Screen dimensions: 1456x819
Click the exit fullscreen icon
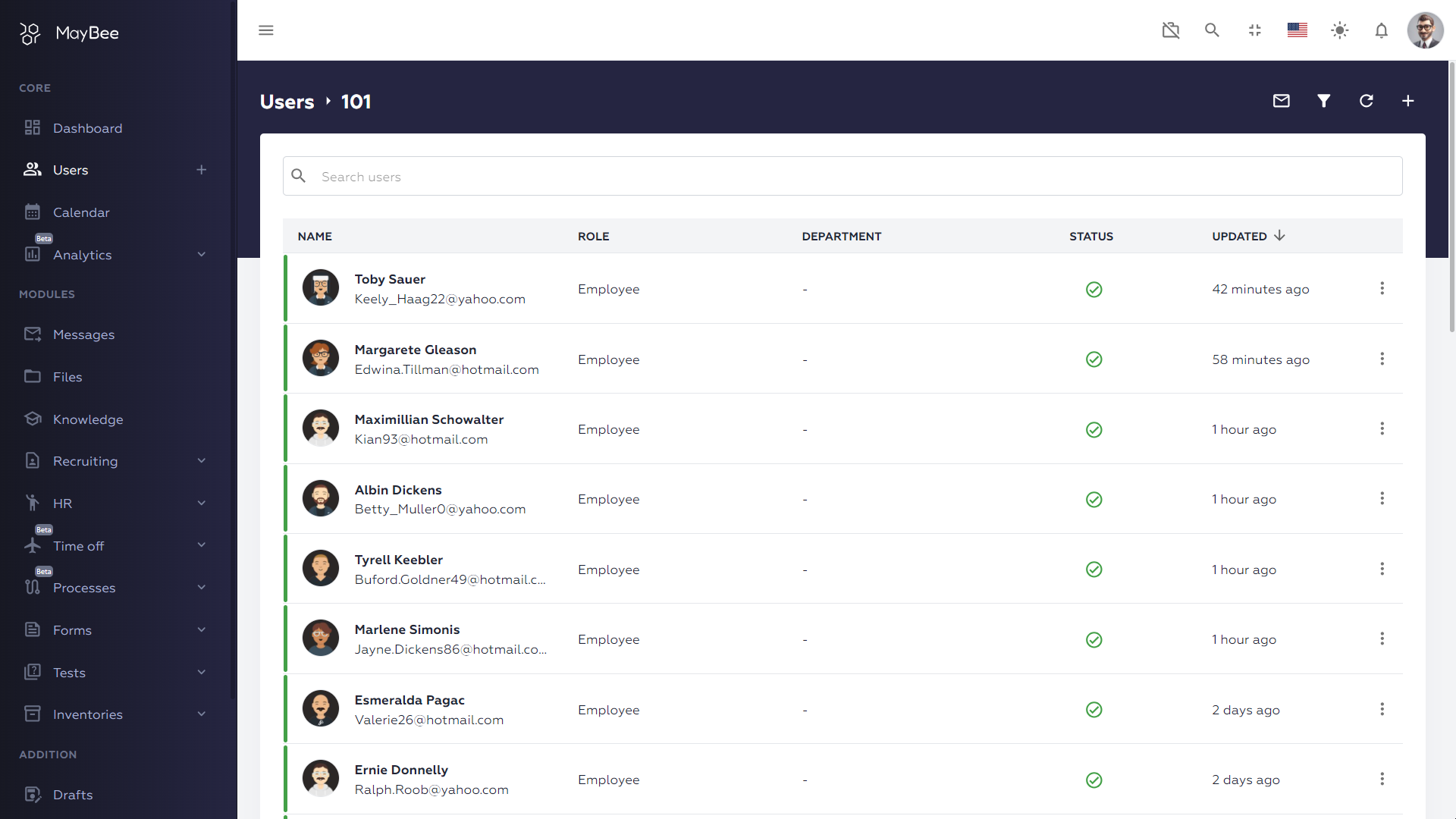[x=1255, y=30]
